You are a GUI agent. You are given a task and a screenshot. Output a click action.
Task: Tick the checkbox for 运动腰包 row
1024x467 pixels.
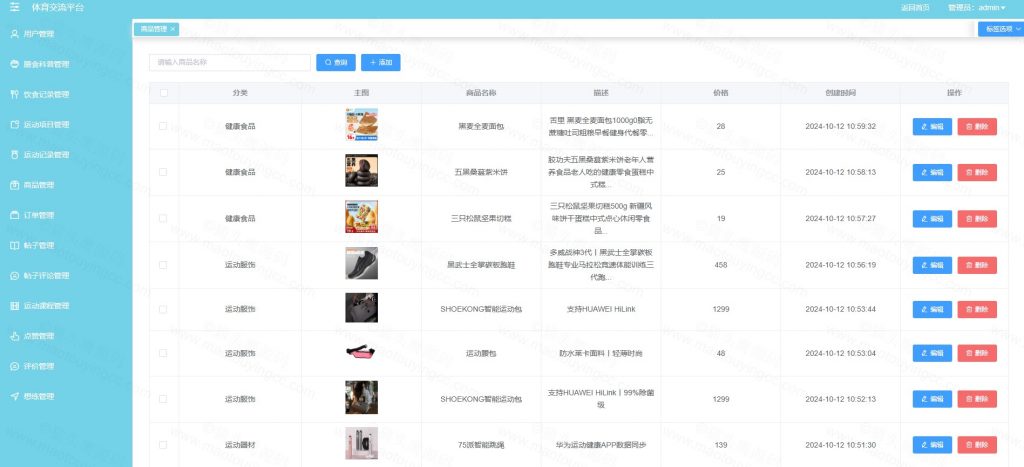[x=163, y=353]
